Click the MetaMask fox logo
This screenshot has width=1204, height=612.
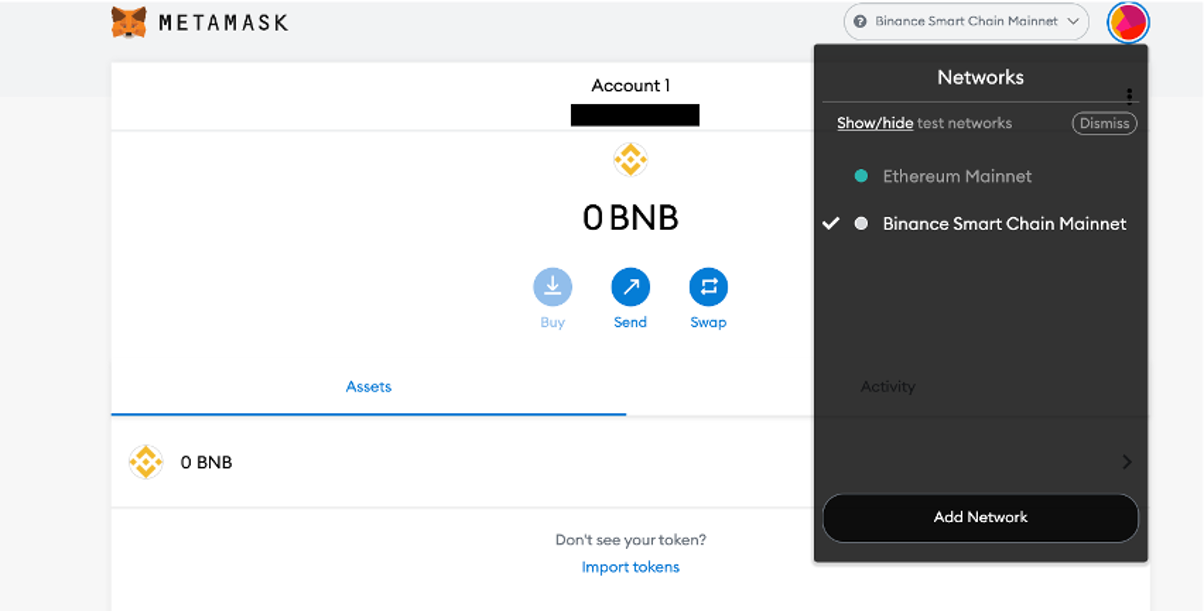[x=129, y=22]
